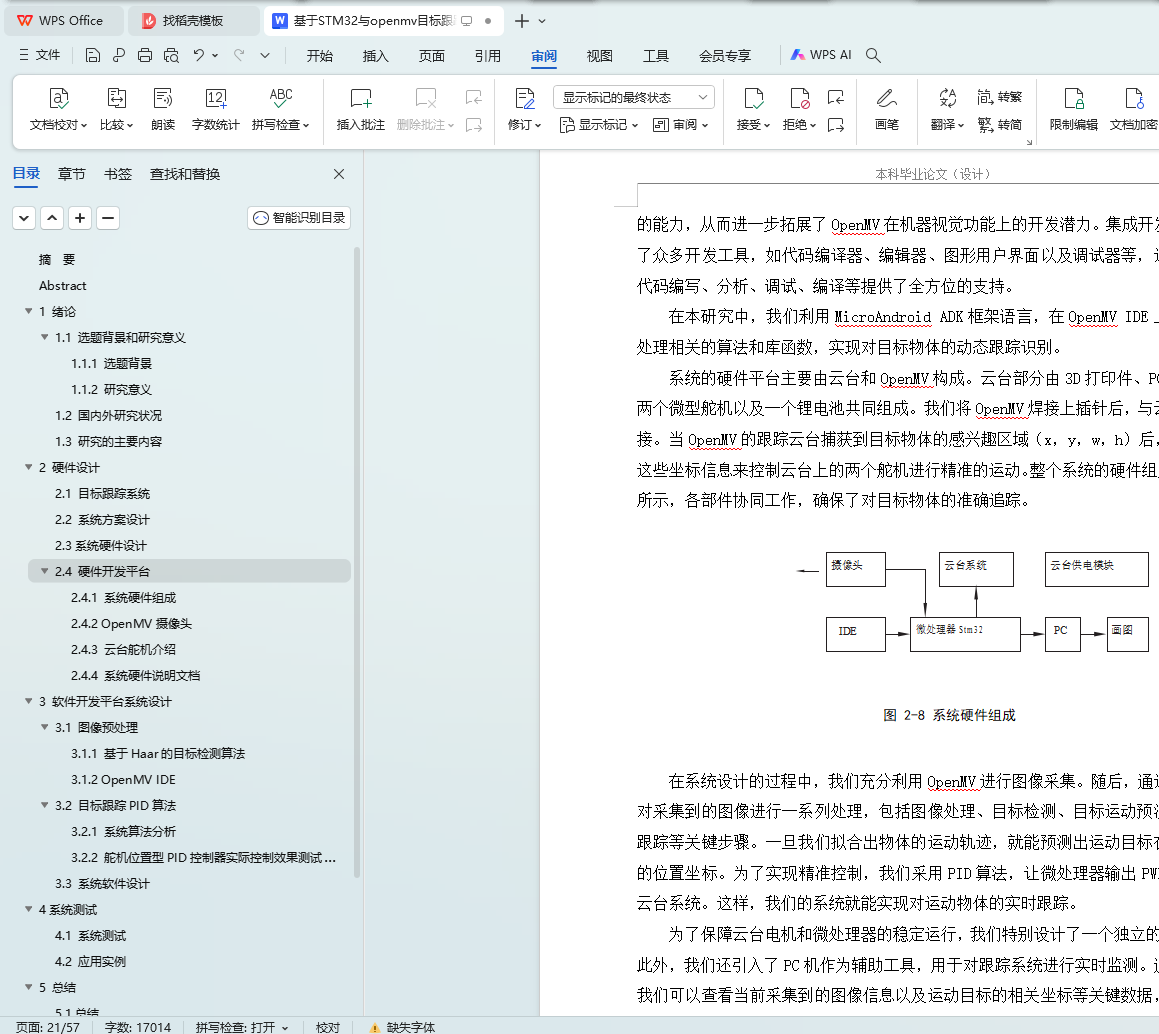
Task: Convert text with 繁转简
Action: click(x=999, y=125)
